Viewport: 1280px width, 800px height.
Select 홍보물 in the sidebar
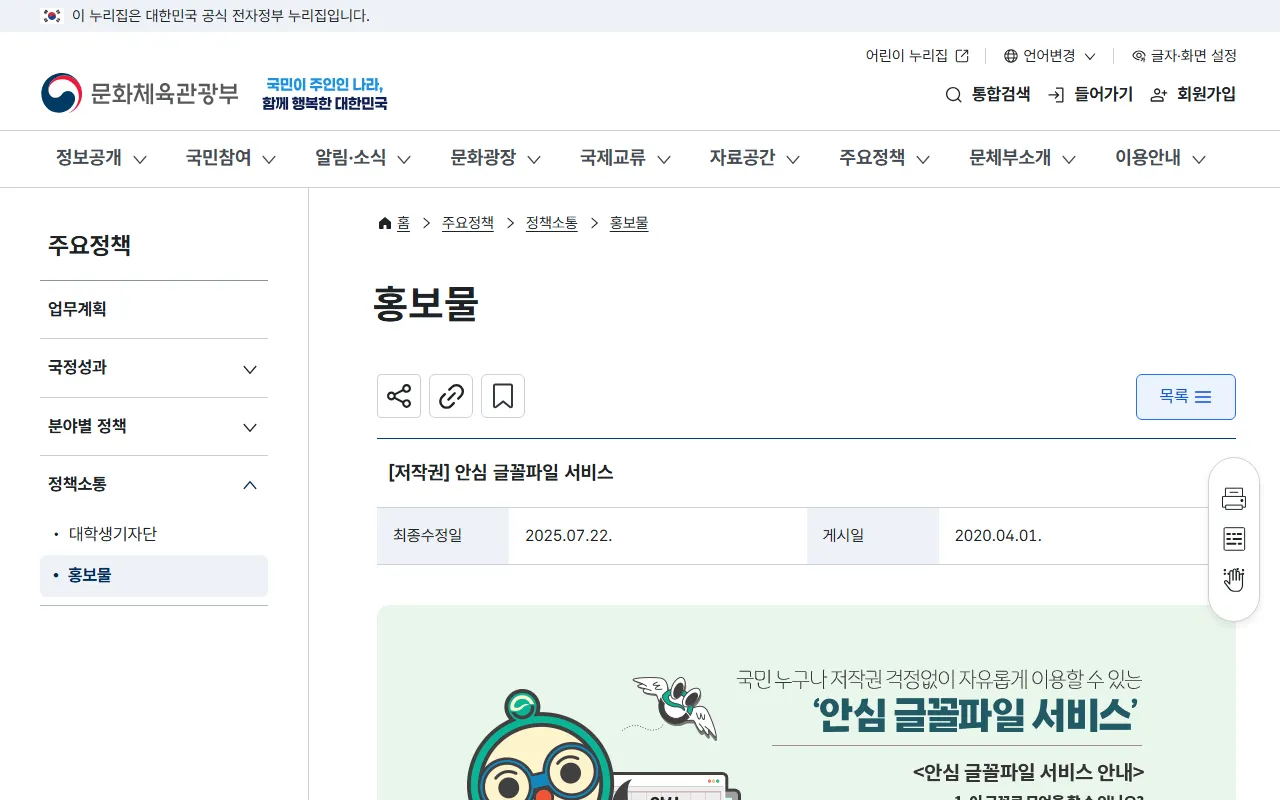point(154,576)
